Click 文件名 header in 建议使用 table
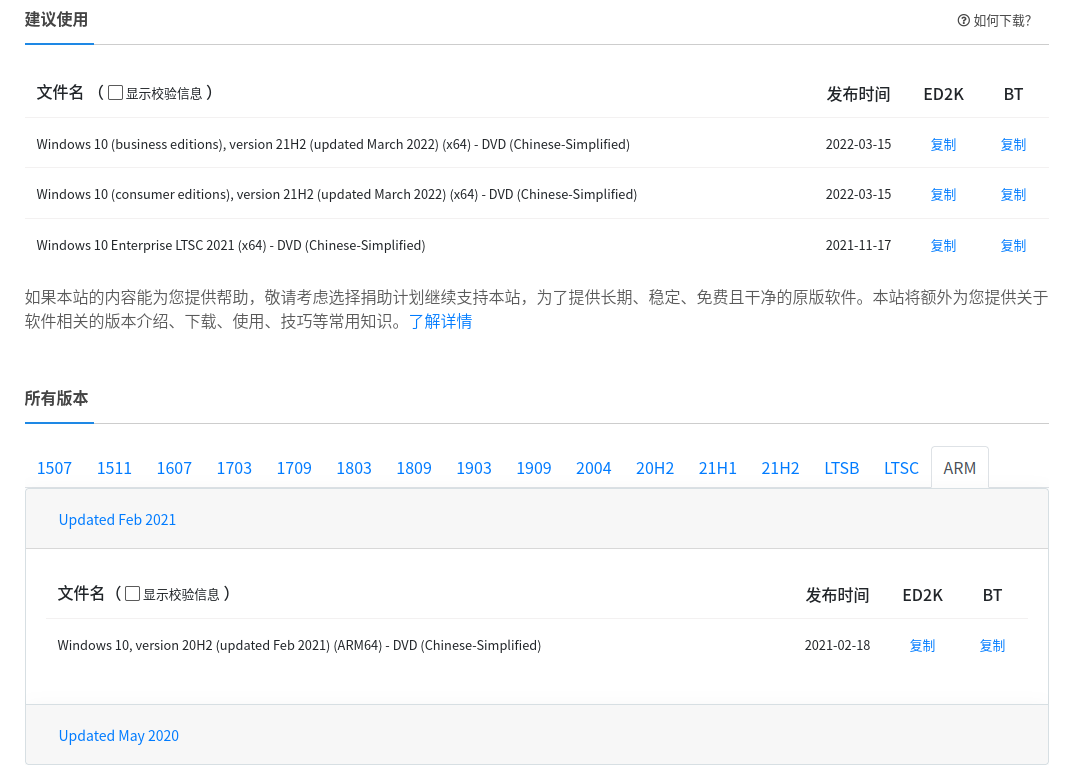 (x=60, y=92)
